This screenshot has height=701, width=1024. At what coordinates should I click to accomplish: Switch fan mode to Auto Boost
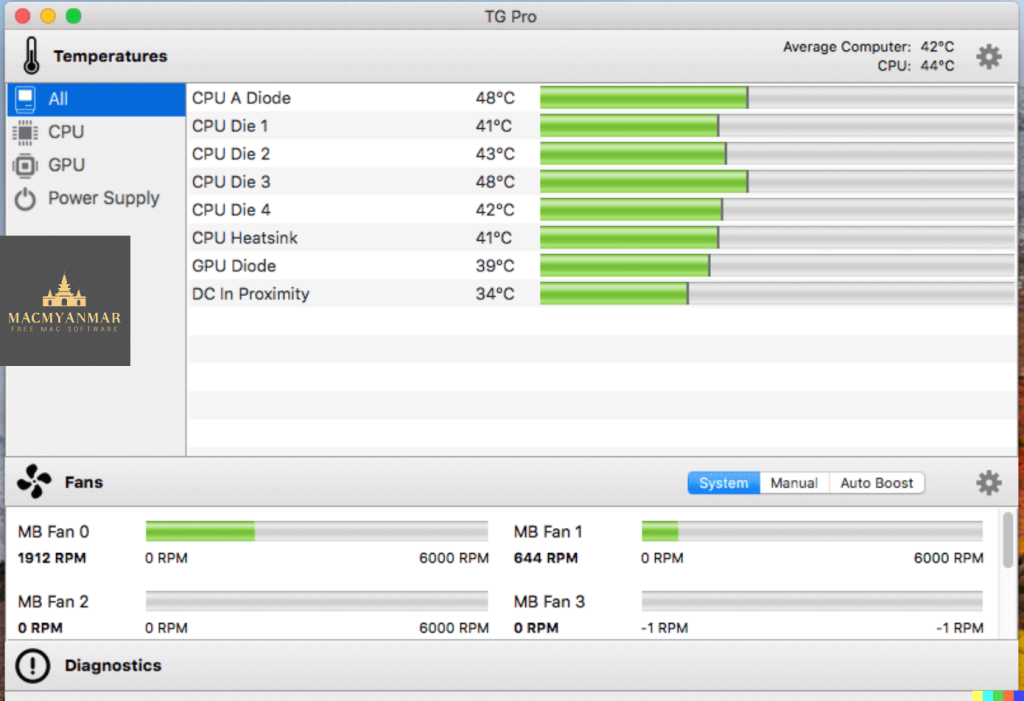click(876, 483)
